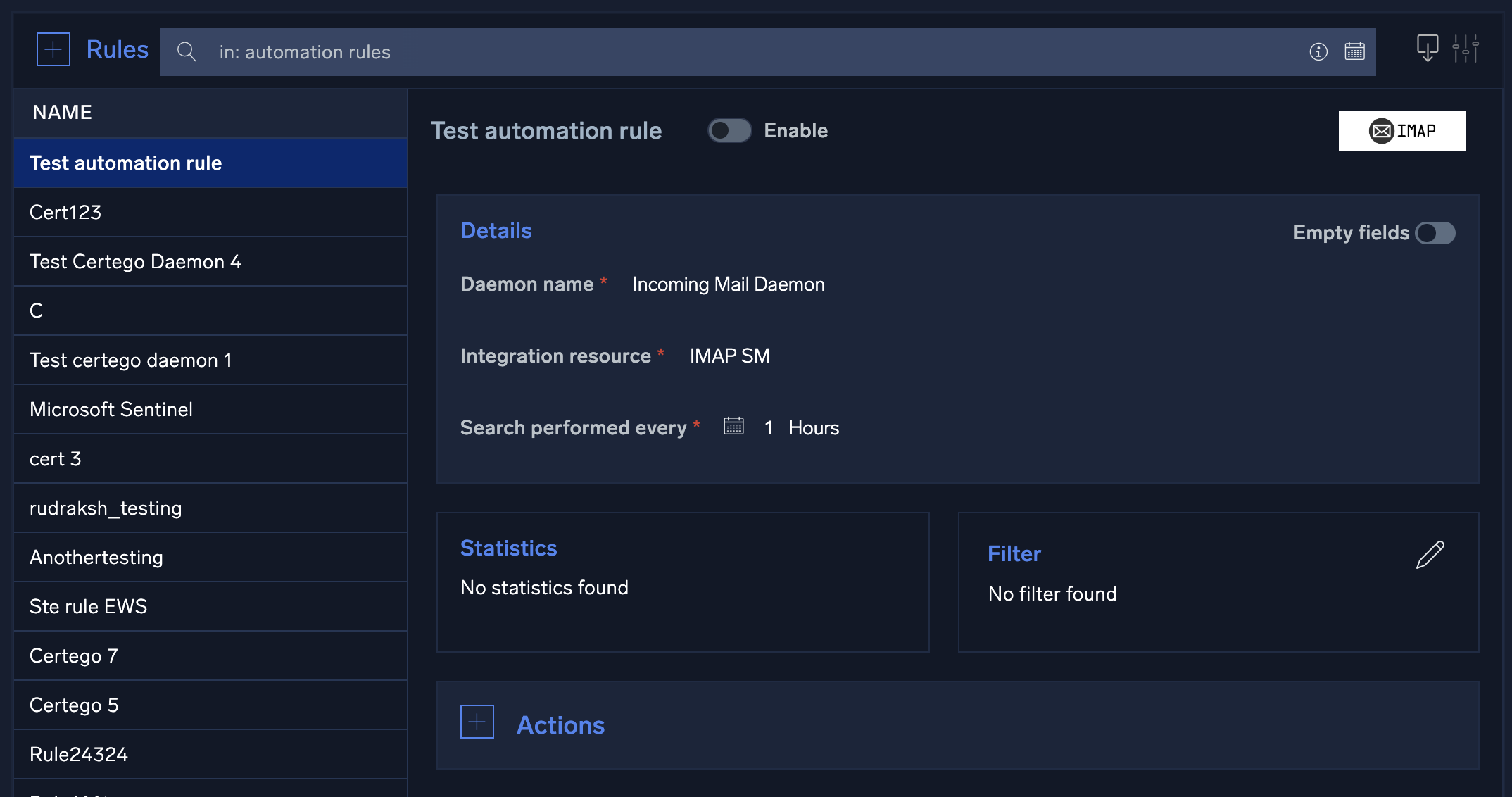Click the IMAP SM integration resource value
This screenshot has height=797, width=1512.
click(x=730, y=356)
